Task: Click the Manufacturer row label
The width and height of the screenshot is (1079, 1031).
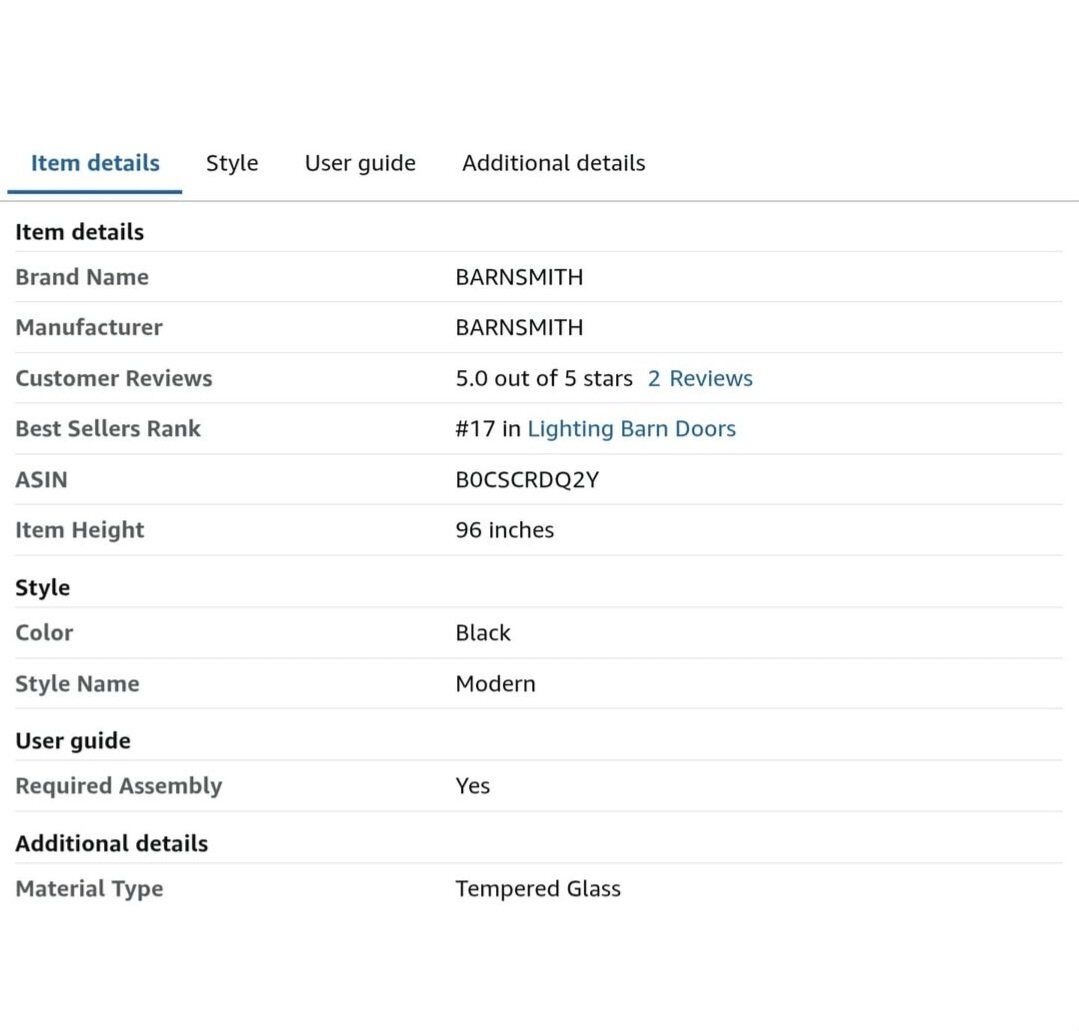Action: tap(89, 328)
